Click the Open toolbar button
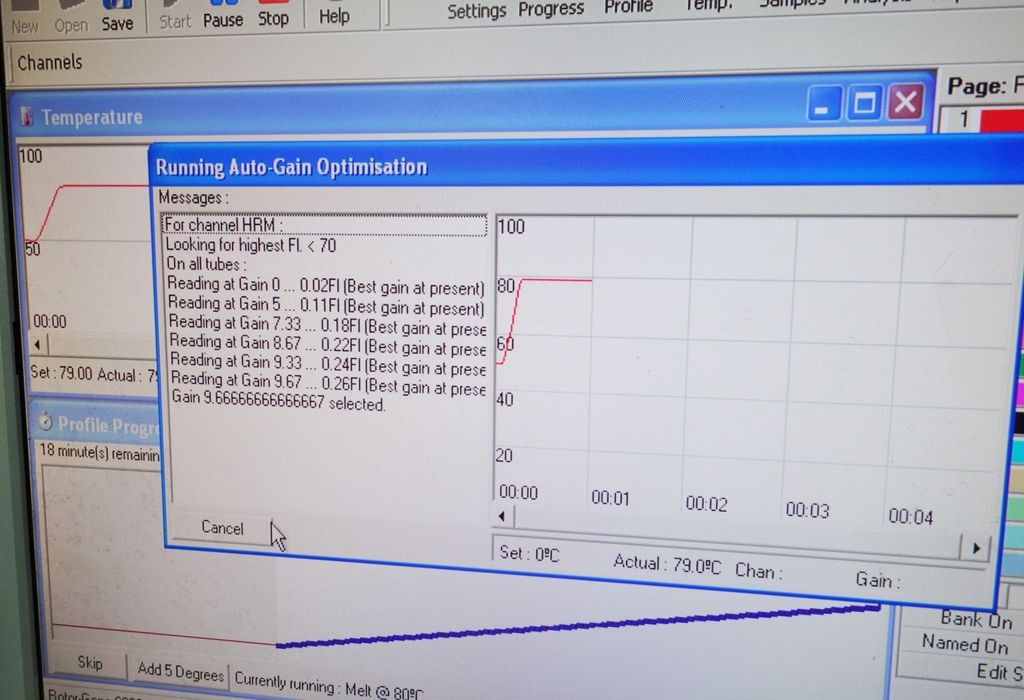Screen dimensions: 1024x700 [71, 18]
